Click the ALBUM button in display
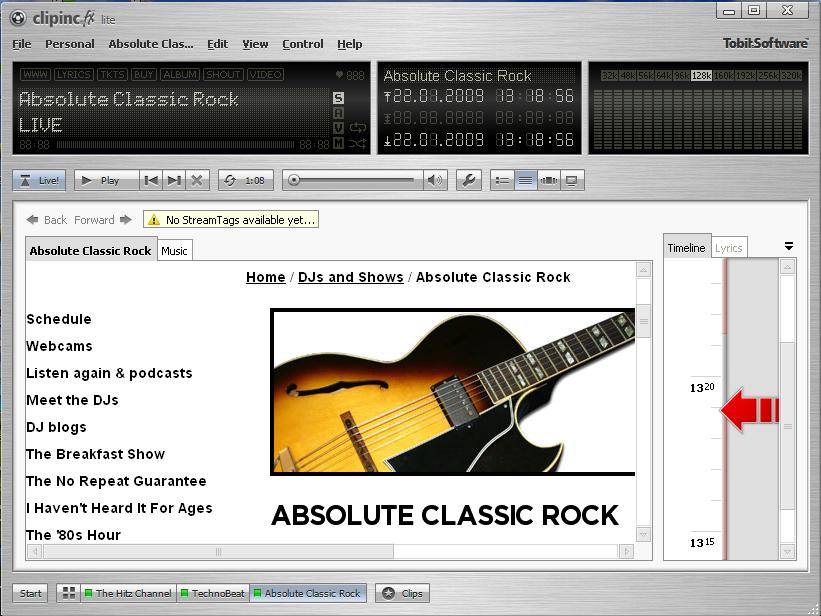This screenshot has height=616, width=821. [180, 74]
